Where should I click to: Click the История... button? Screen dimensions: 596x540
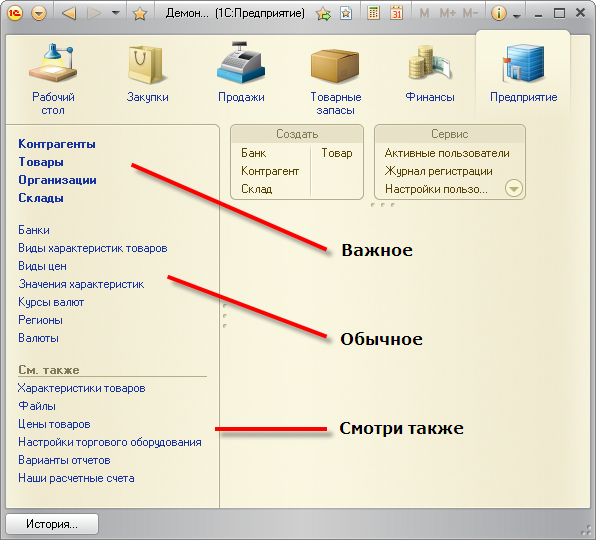52,524
